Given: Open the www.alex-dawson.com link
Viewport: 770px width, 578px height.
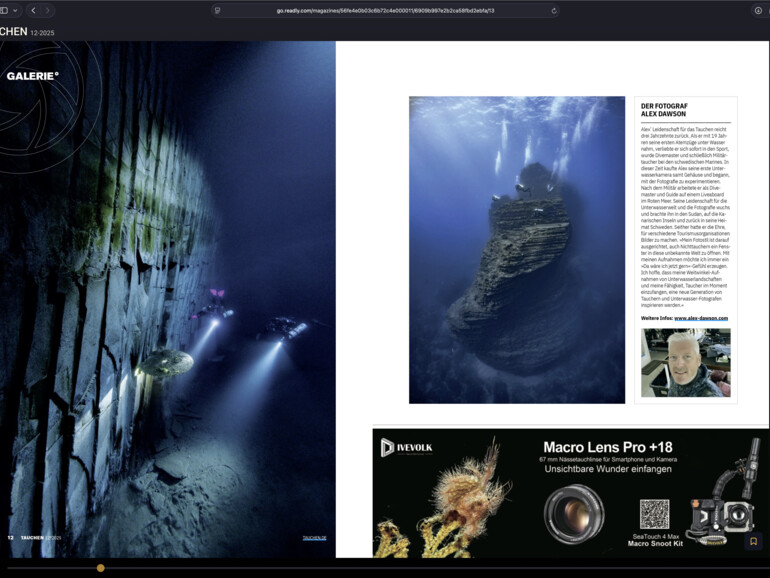Looking at the screenshot, I should (x=700, y=318).
